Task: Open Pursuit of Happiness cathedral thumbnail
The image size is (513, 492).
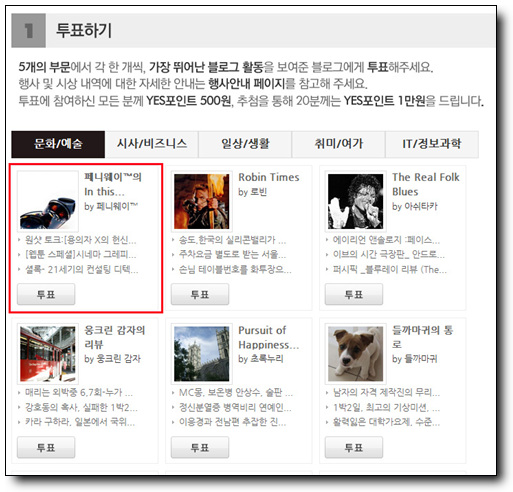Action: coord(202,354)
